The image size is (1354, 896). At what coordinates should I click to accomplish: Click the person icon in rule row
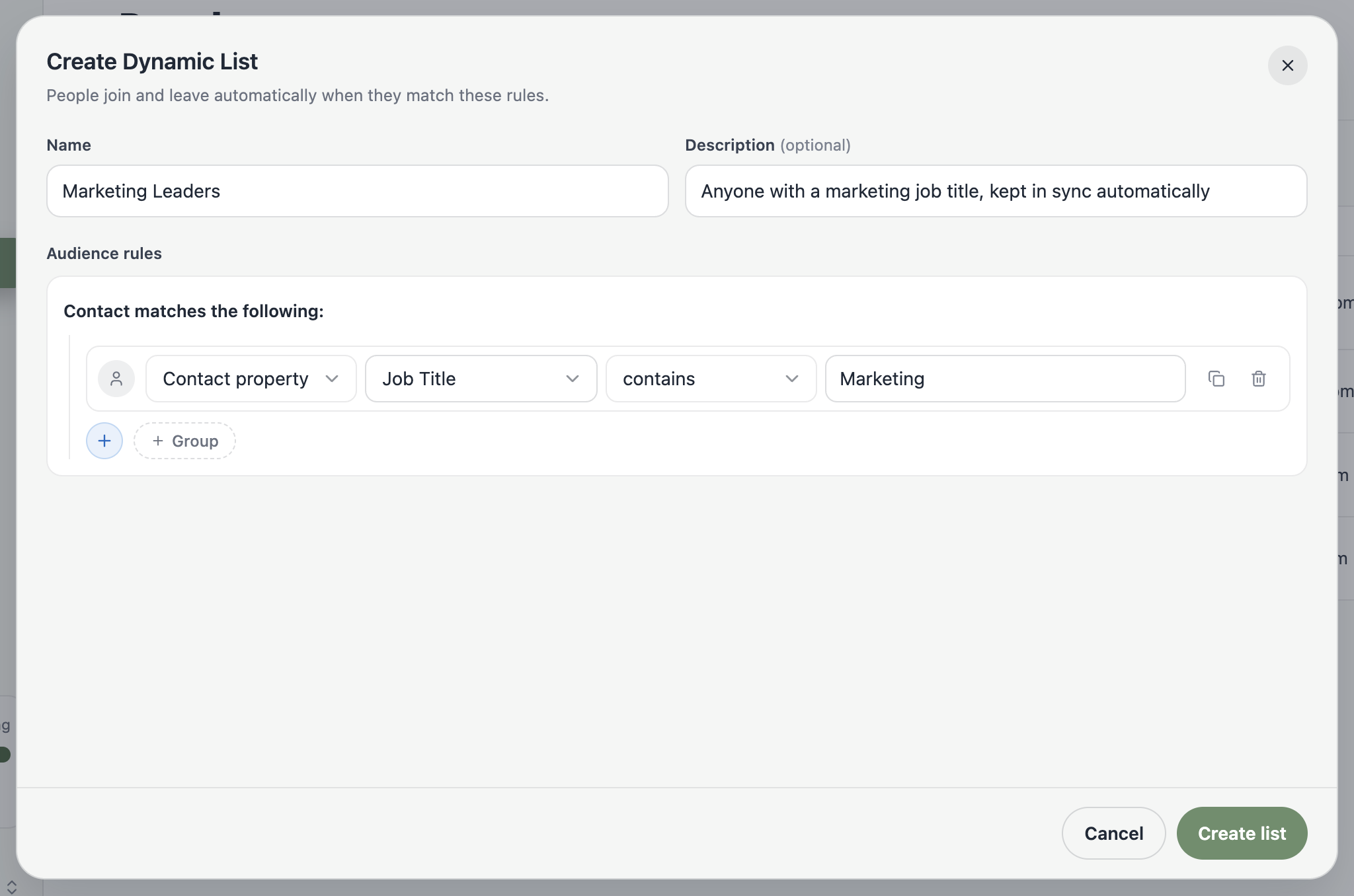click(116, 379)
